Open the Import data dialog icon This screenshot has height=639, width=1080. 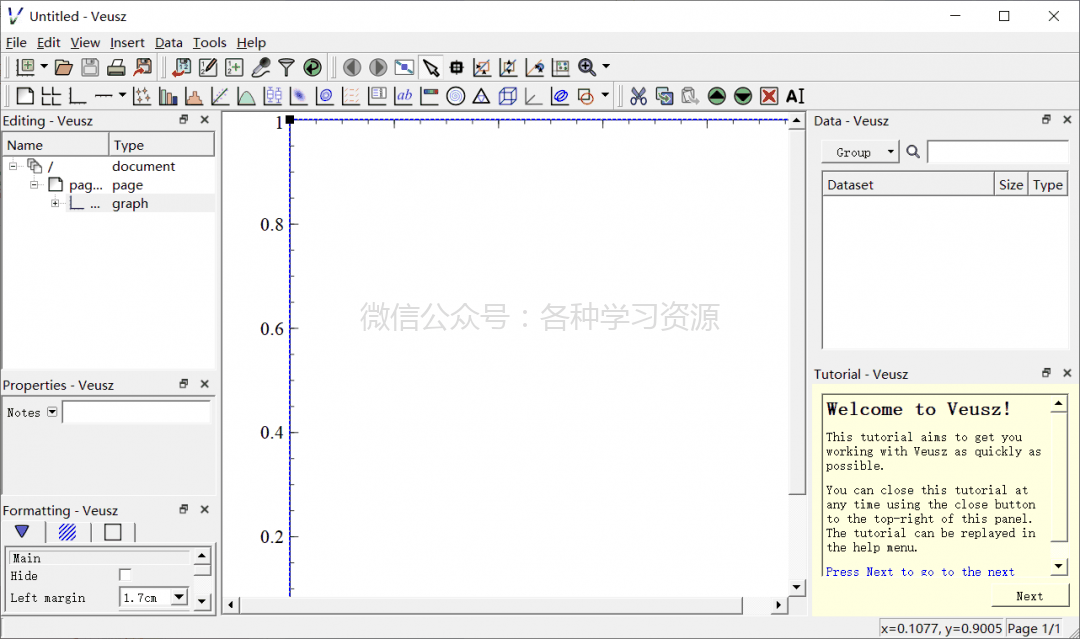(181, 67)
